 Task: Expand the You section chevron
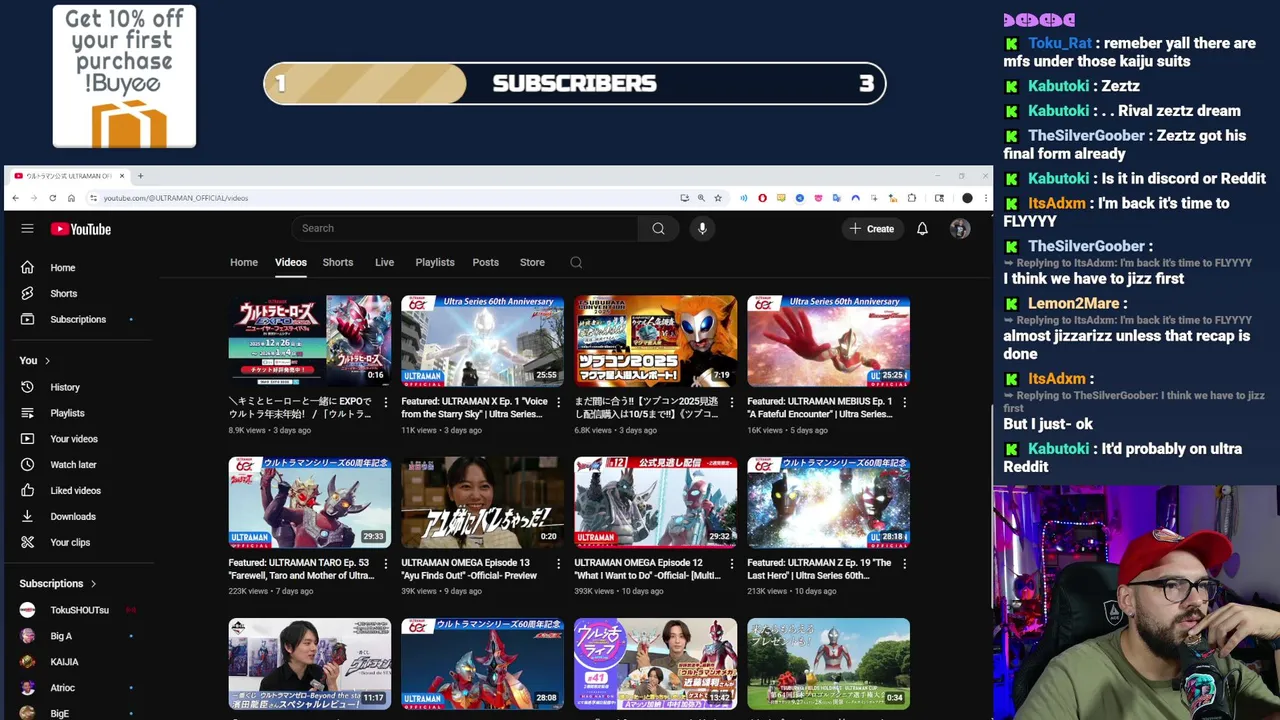point(47,361)
